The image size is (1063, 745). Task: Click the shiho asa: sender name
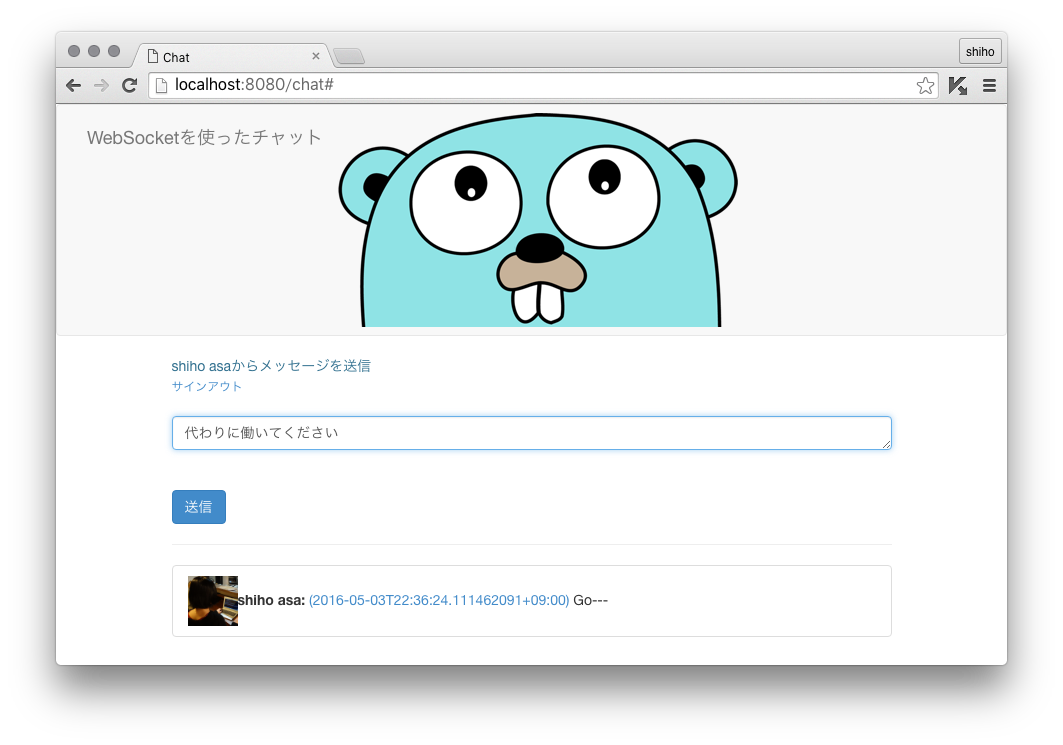click(x=272, y=601)
